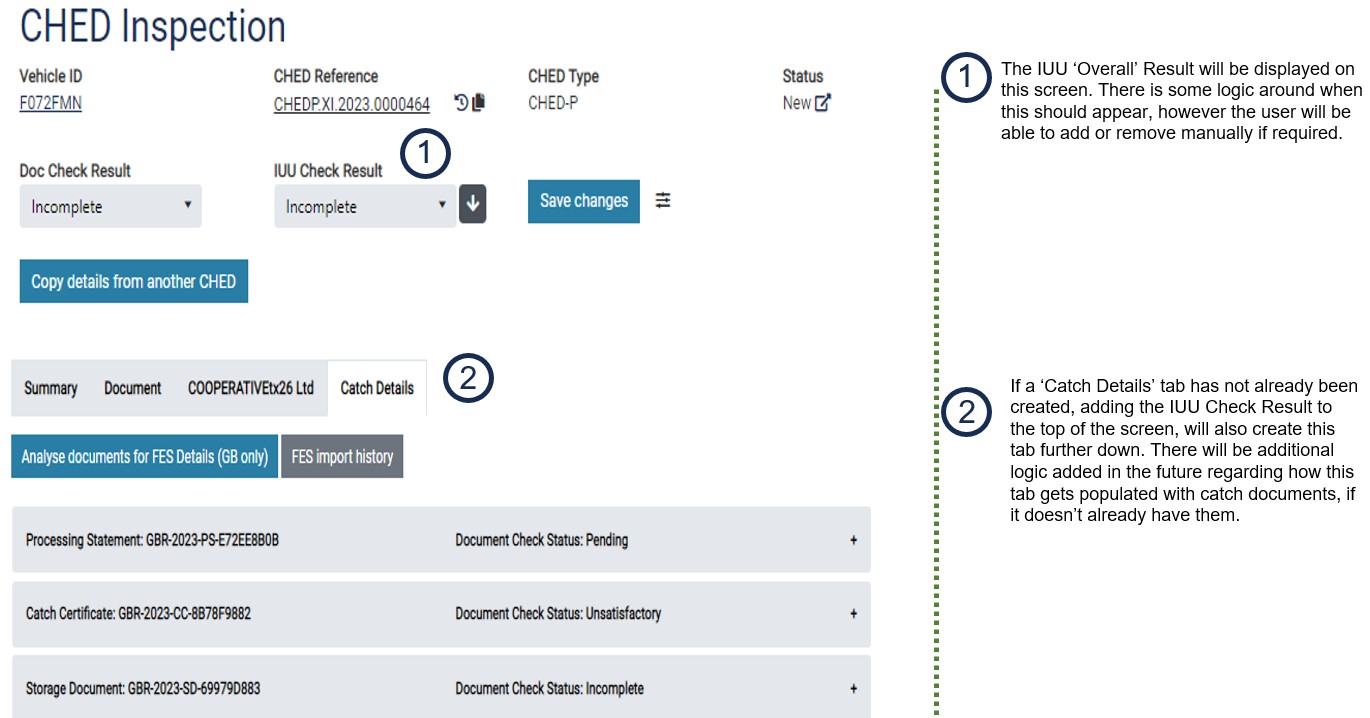
Task: Click the down-arrow button beside IUU Check Result
Action: [x=473, y=205]
